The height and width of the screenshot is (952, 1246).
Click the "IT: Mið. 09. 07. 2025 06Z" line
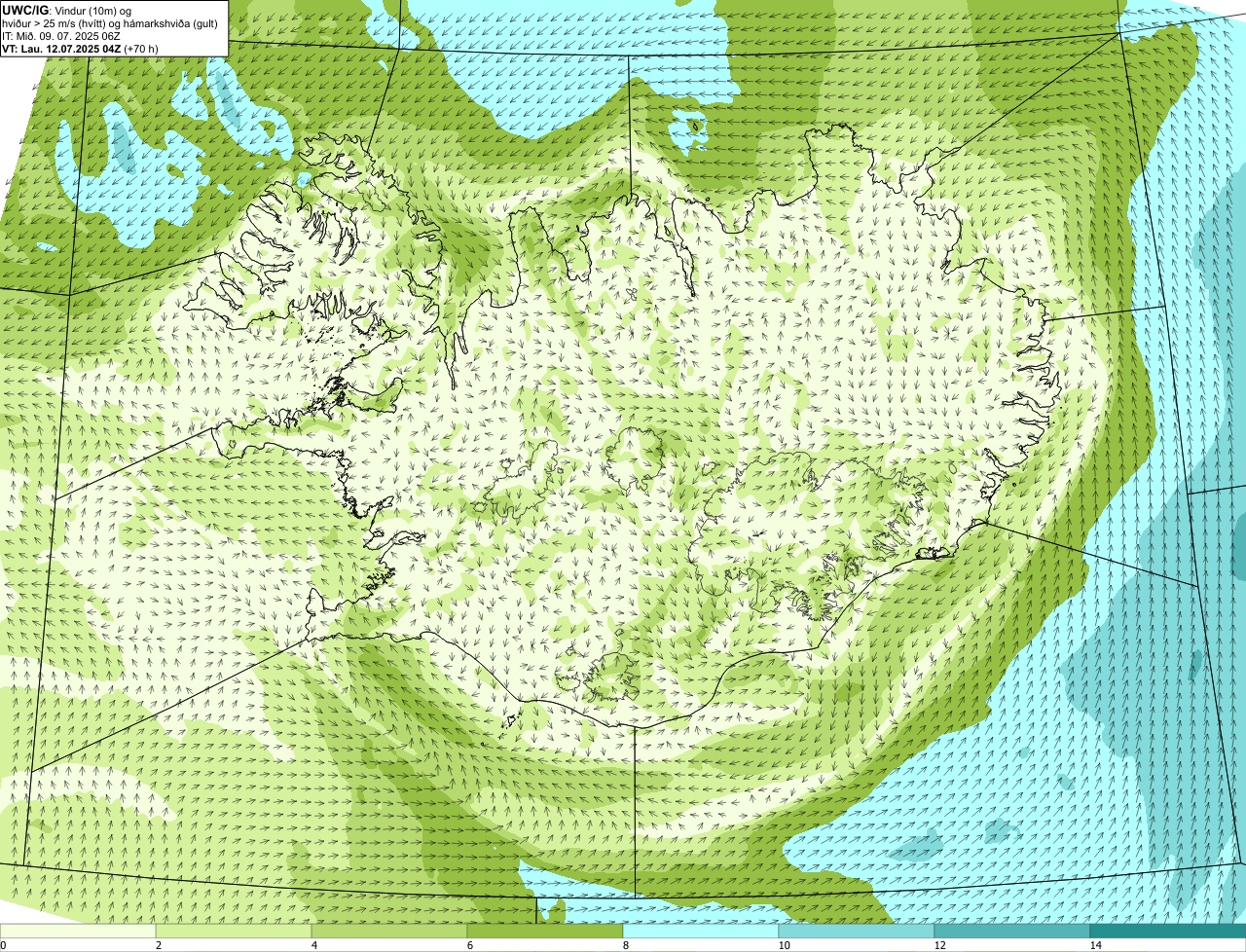click(61, 36)
